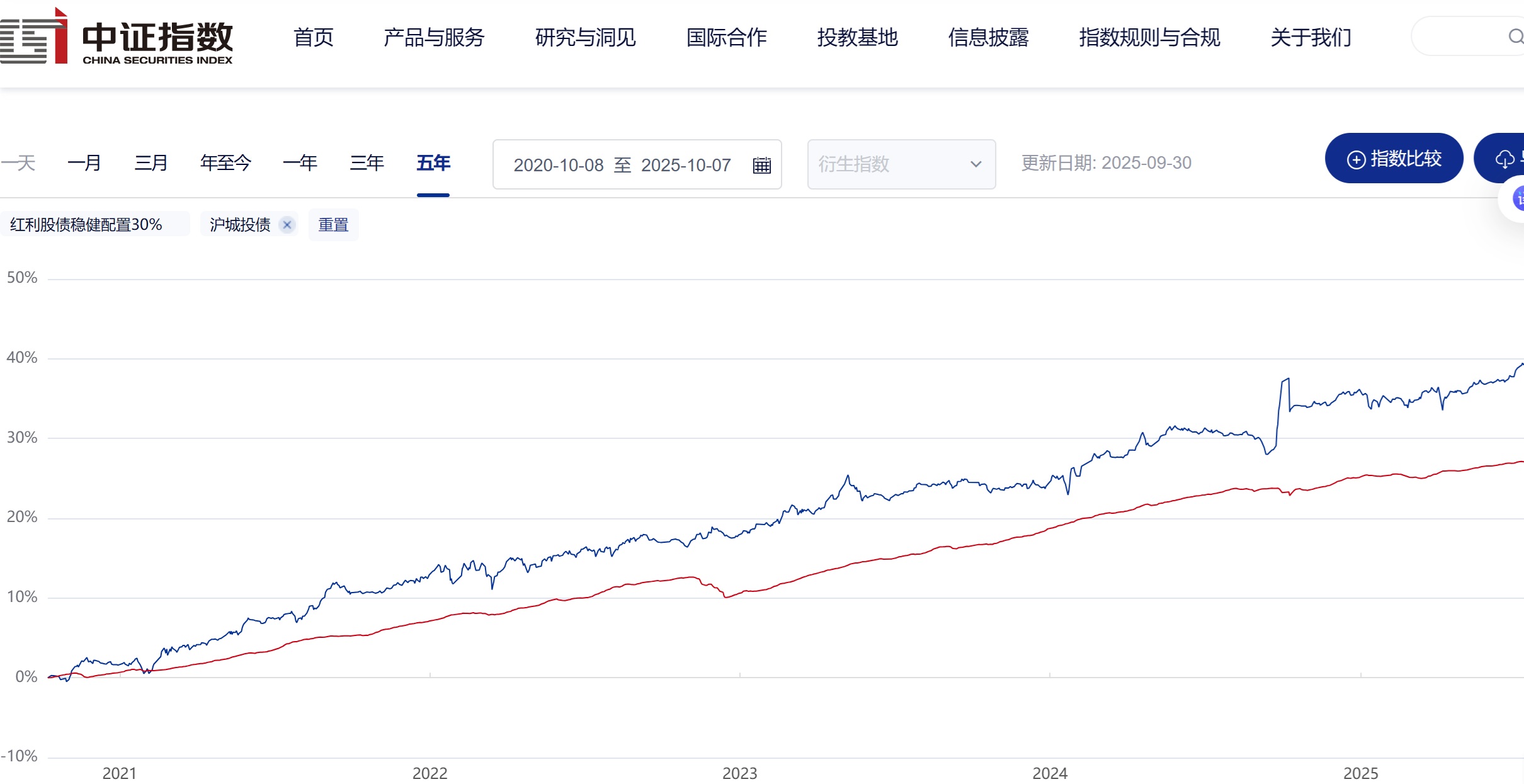1524x784 pixels.
Task: Click the 重置 reset link
Action: point(333,225)
